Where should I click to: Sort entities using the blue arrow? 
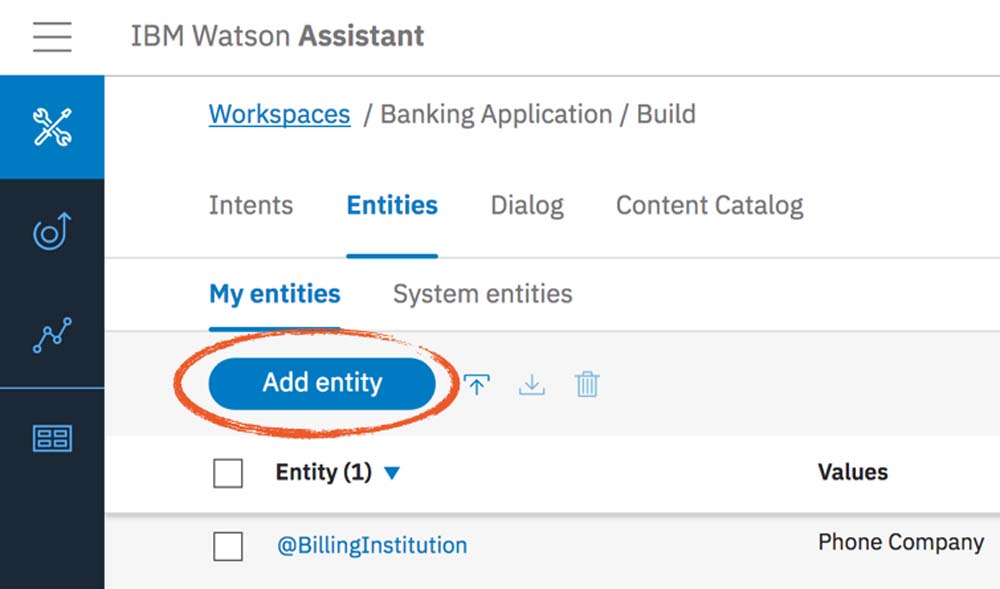[x=392, y=473]
